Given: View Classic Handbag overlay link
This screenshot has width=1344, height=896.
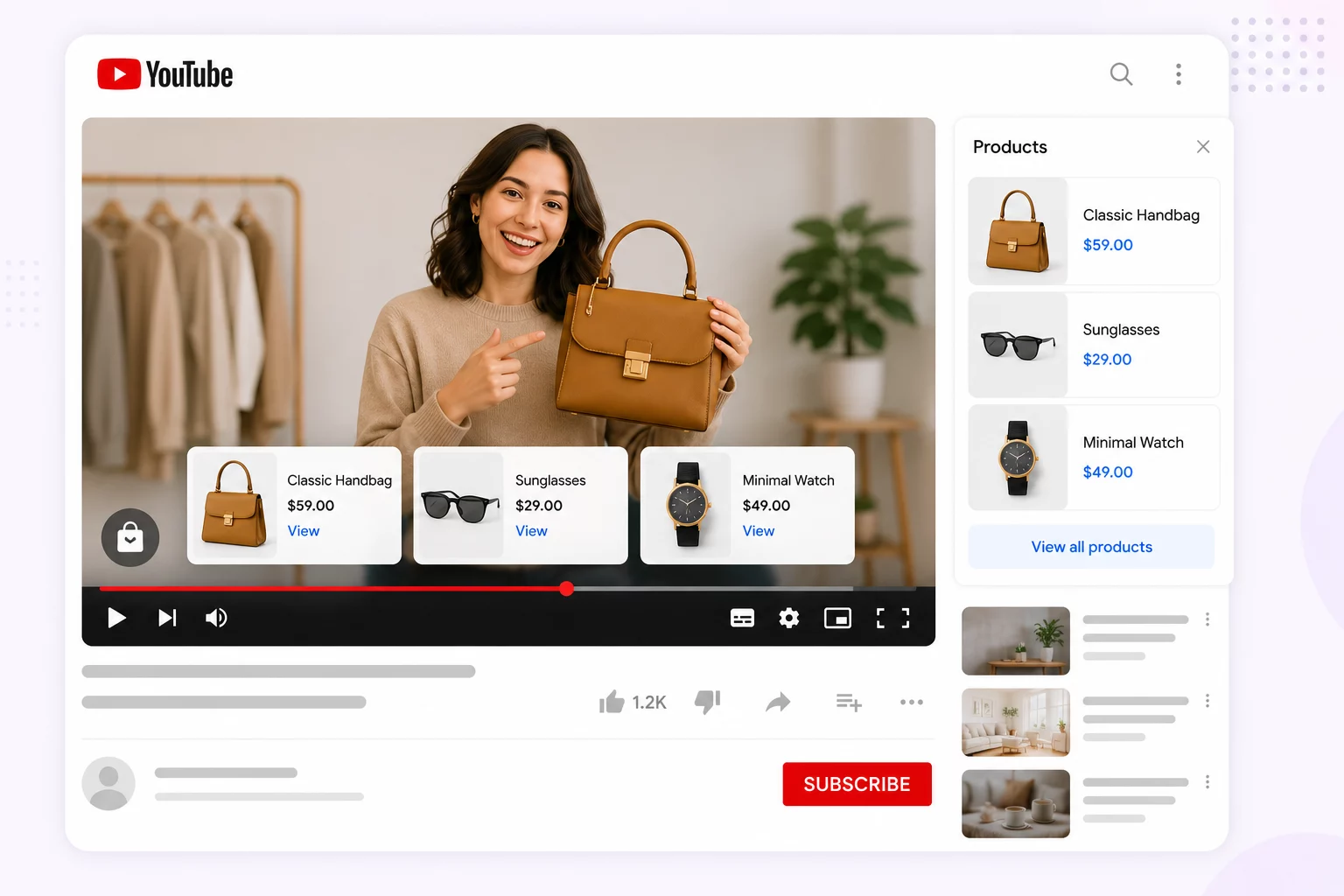Looking at the screenshot, I should coord(304,531).
